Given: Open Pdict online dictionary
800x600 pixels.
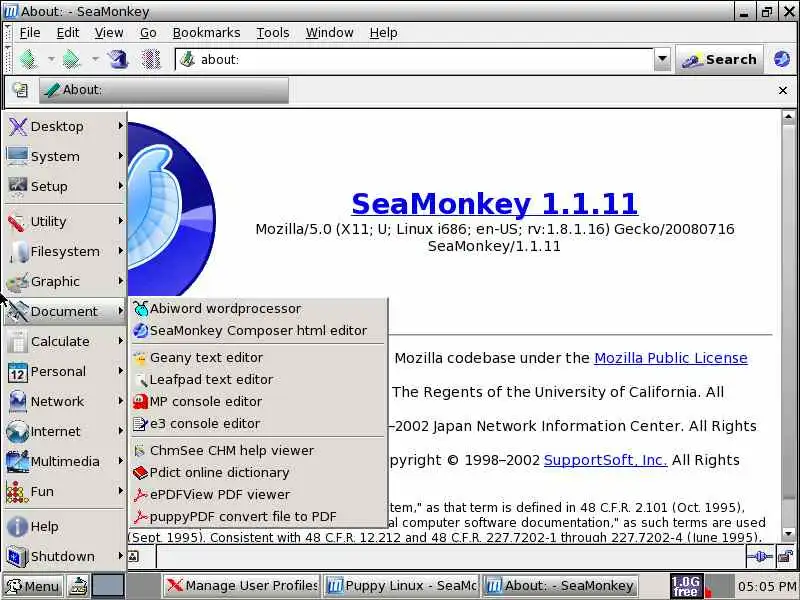Looking at the screenshot, I should 259,472.
